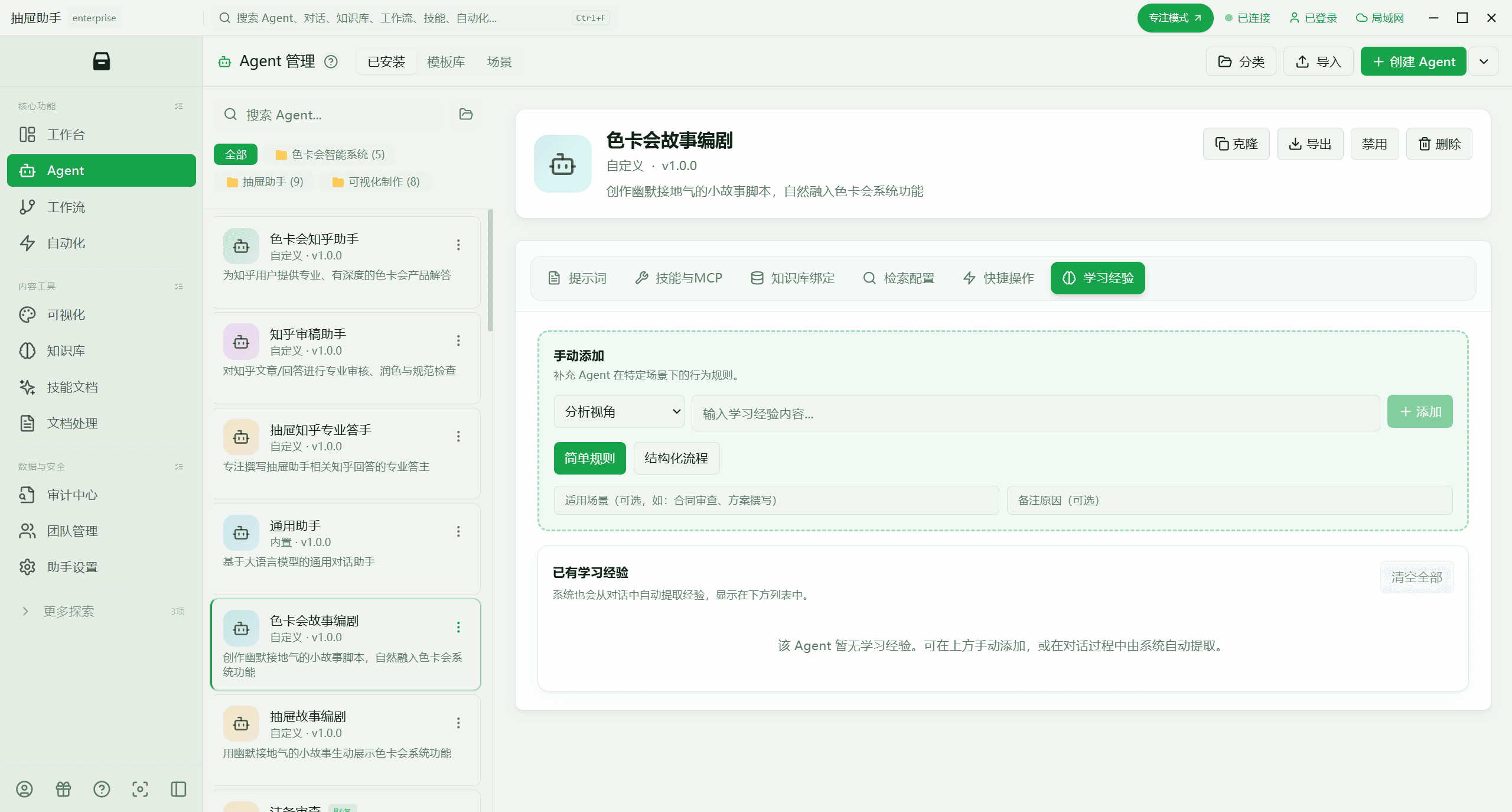This screenshot has height=812, width=1512.
Task: Click the 已连接 connection status indicator
Action: [x=1247, y=18]
